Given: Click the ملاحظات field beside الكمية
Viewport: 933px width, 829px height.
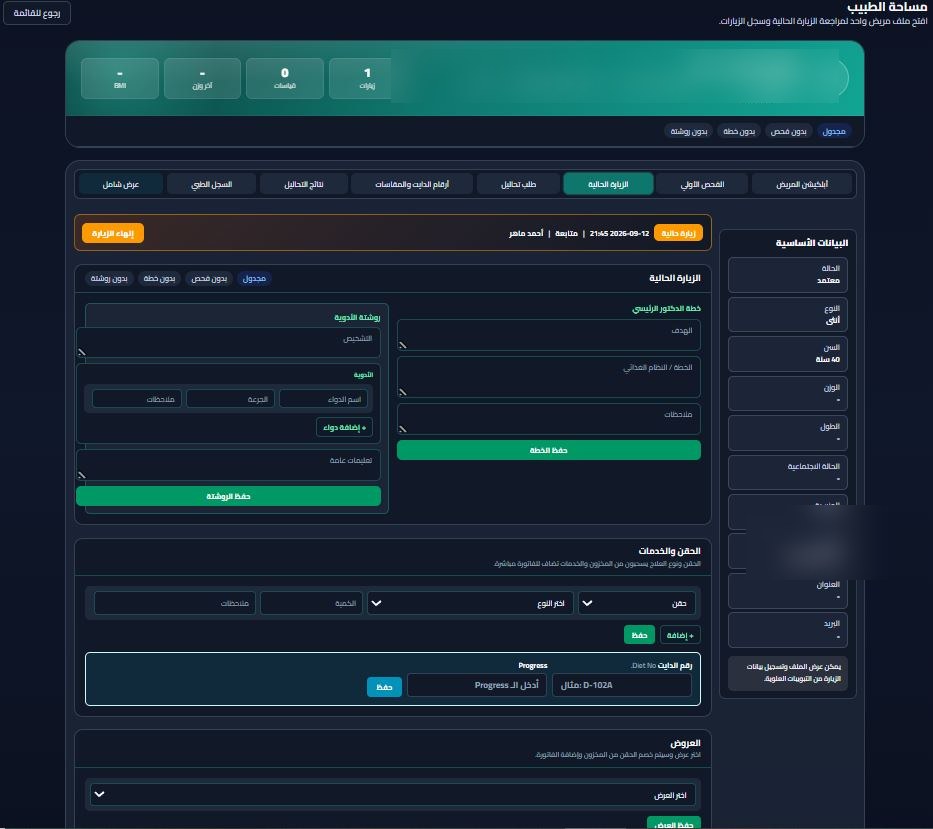Looking at the screenshot, I should (175, 603).
